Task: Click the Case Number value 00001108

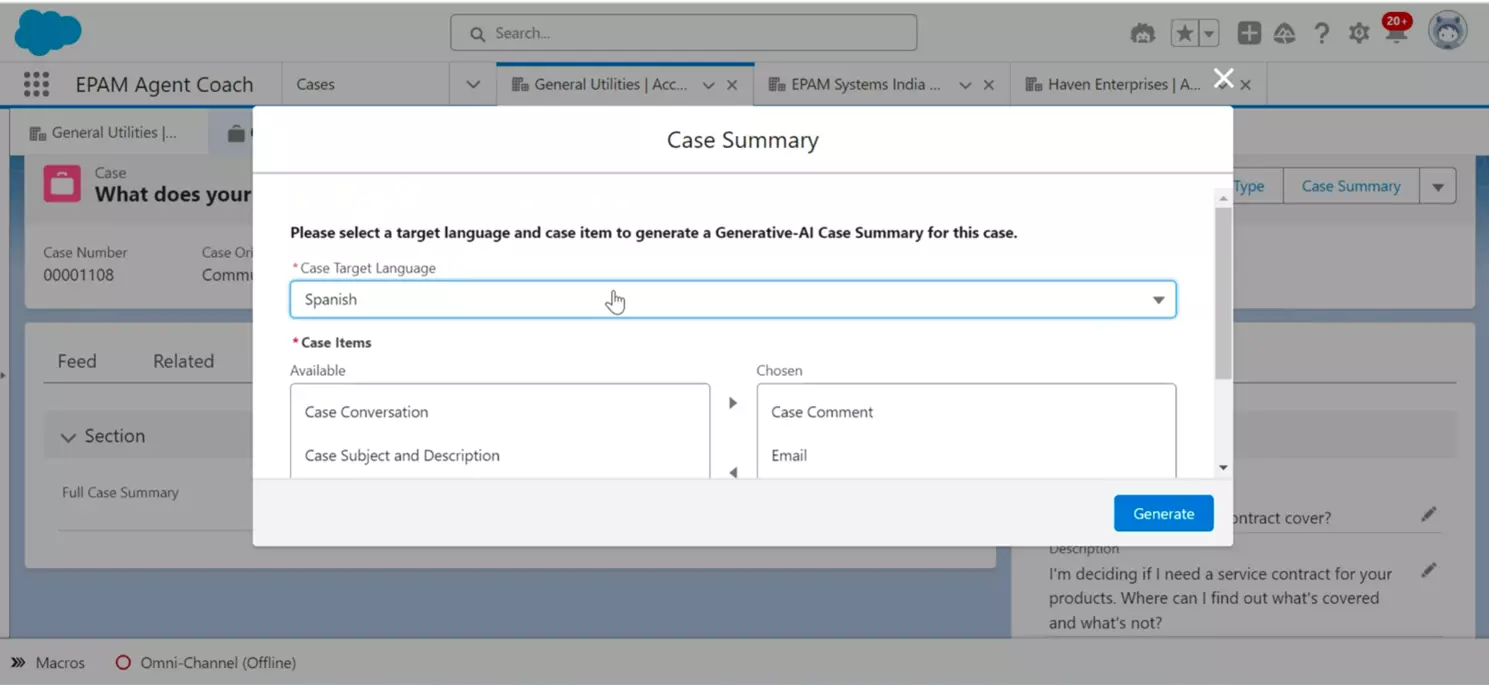Action: tap(78, 275)
